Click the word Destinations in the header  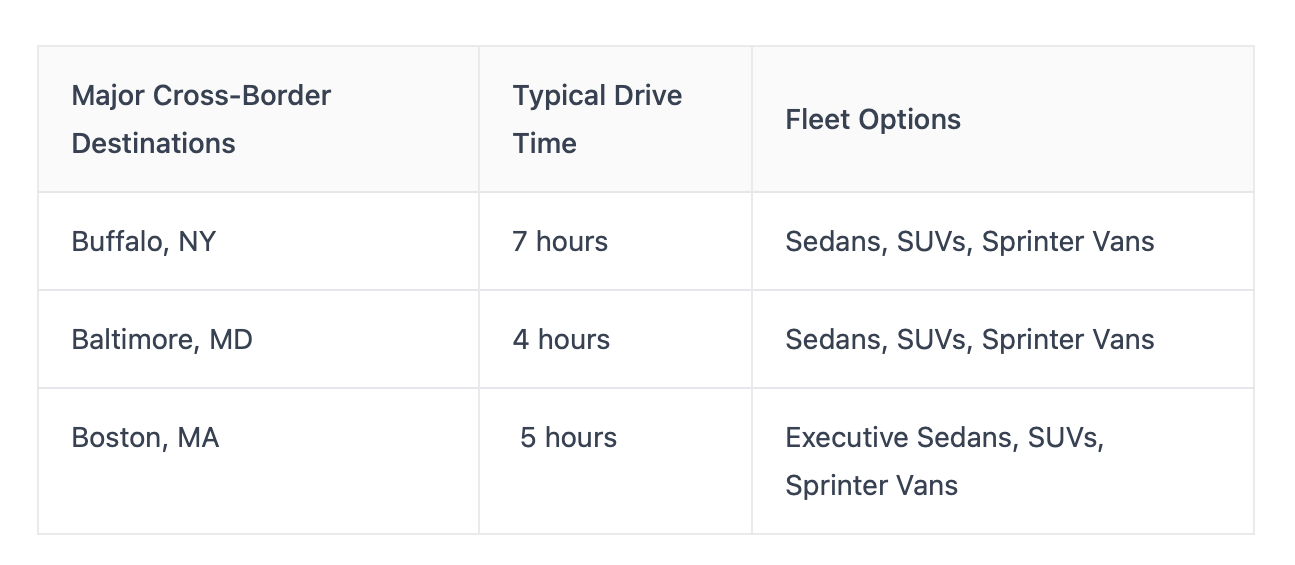(153, 143)
